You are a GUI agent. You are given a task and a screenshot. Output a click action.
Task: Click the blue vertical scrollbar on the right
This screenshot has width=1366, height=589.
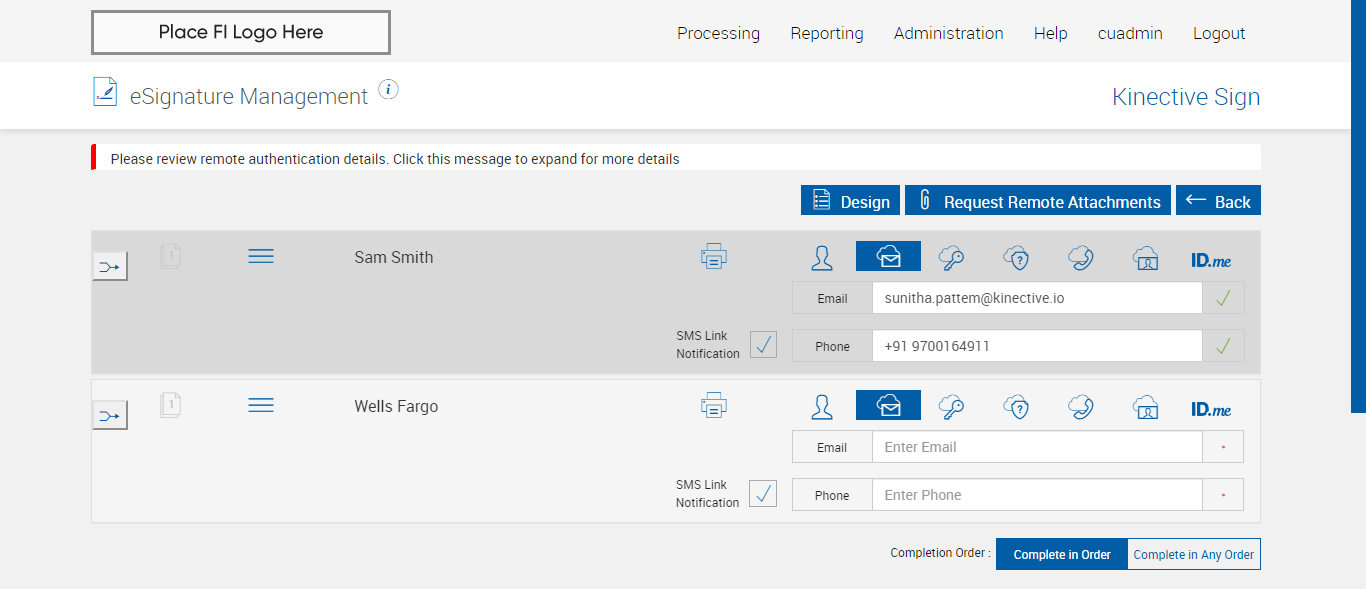[1358, 200]
